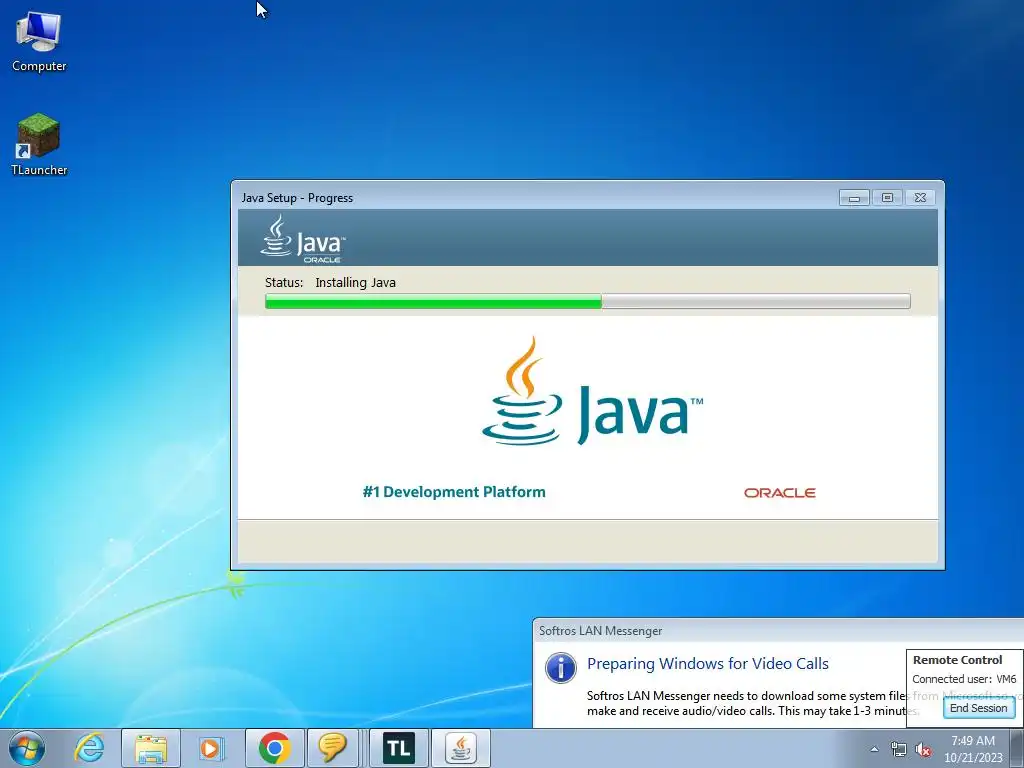
Task: Click the Softros info icon
Action: click(x=560, y=667)
